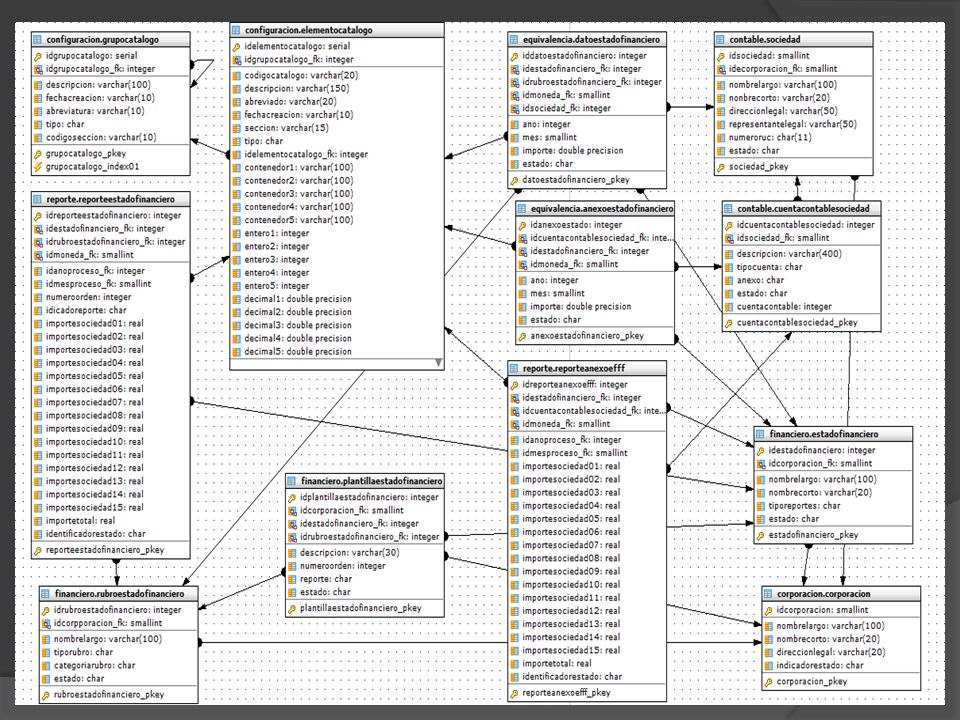Click the table icon in financiero.plantillaestadofinanciero header
The width and height of the screenshot is (960, 720).
[291, 481]
